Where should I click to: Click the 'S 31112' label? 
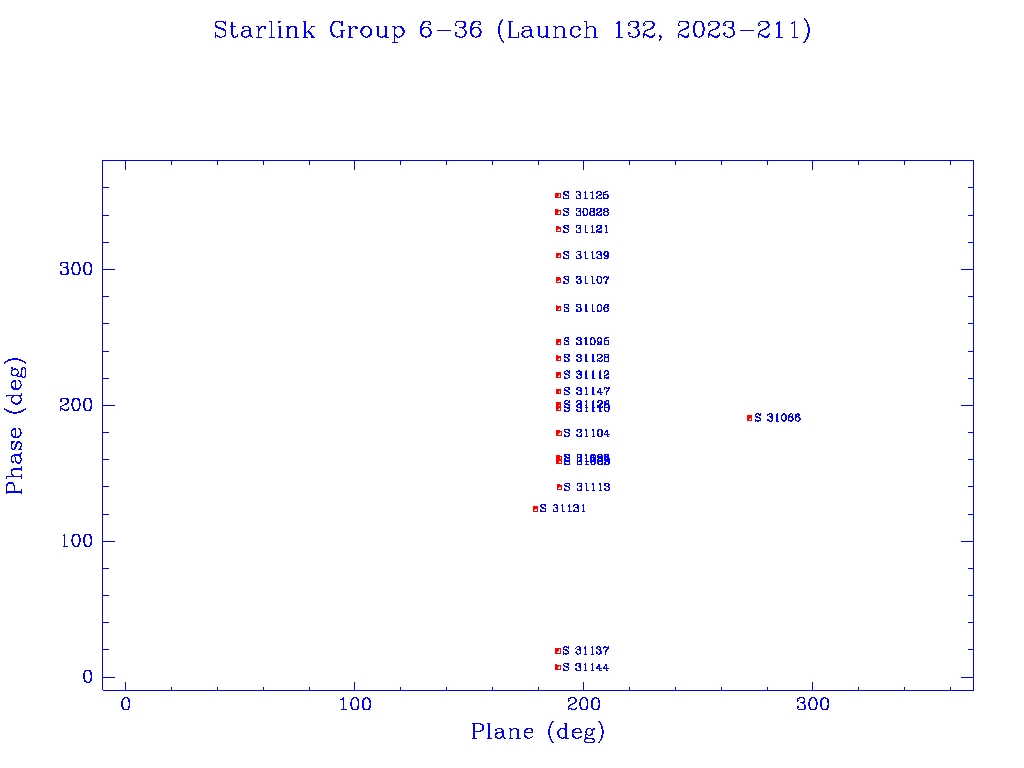point(586,375)
